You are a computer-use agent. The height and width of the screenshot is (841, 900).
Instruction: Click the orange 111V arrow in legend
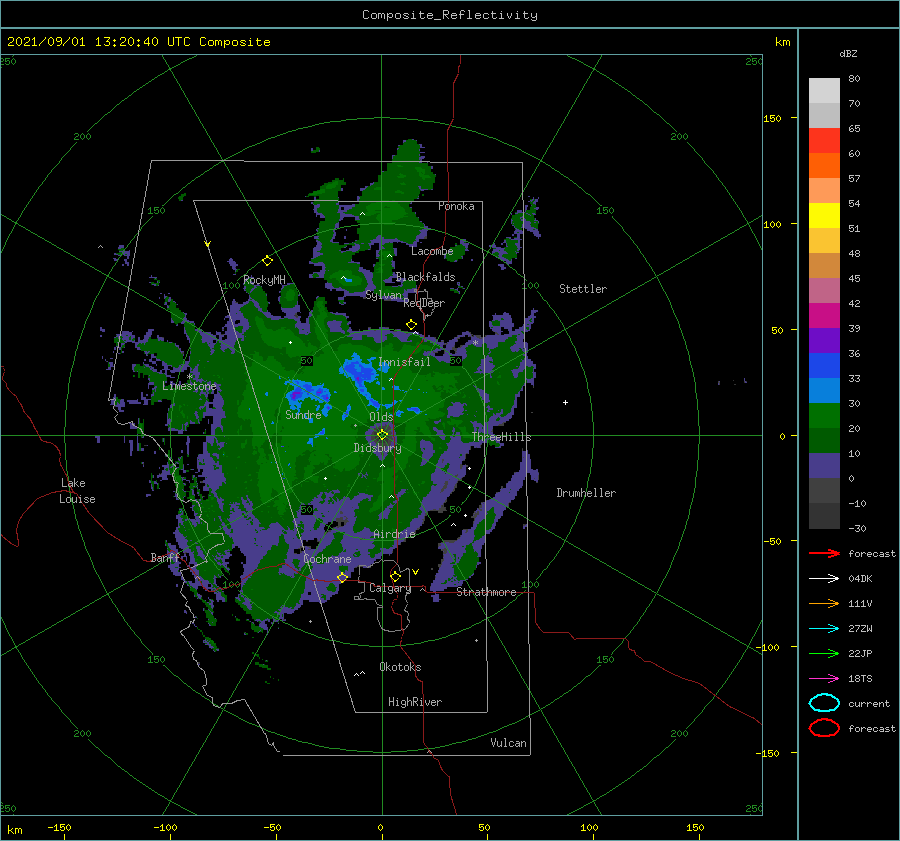(824, 603)
